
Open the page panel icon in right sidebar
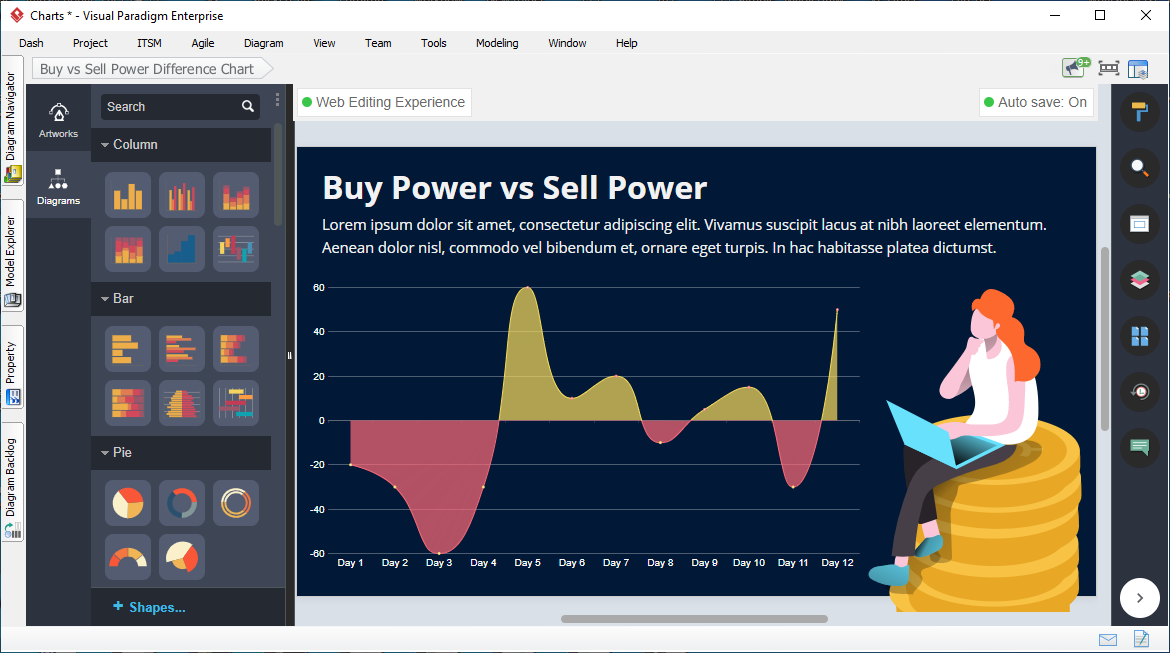(1139, 223)
